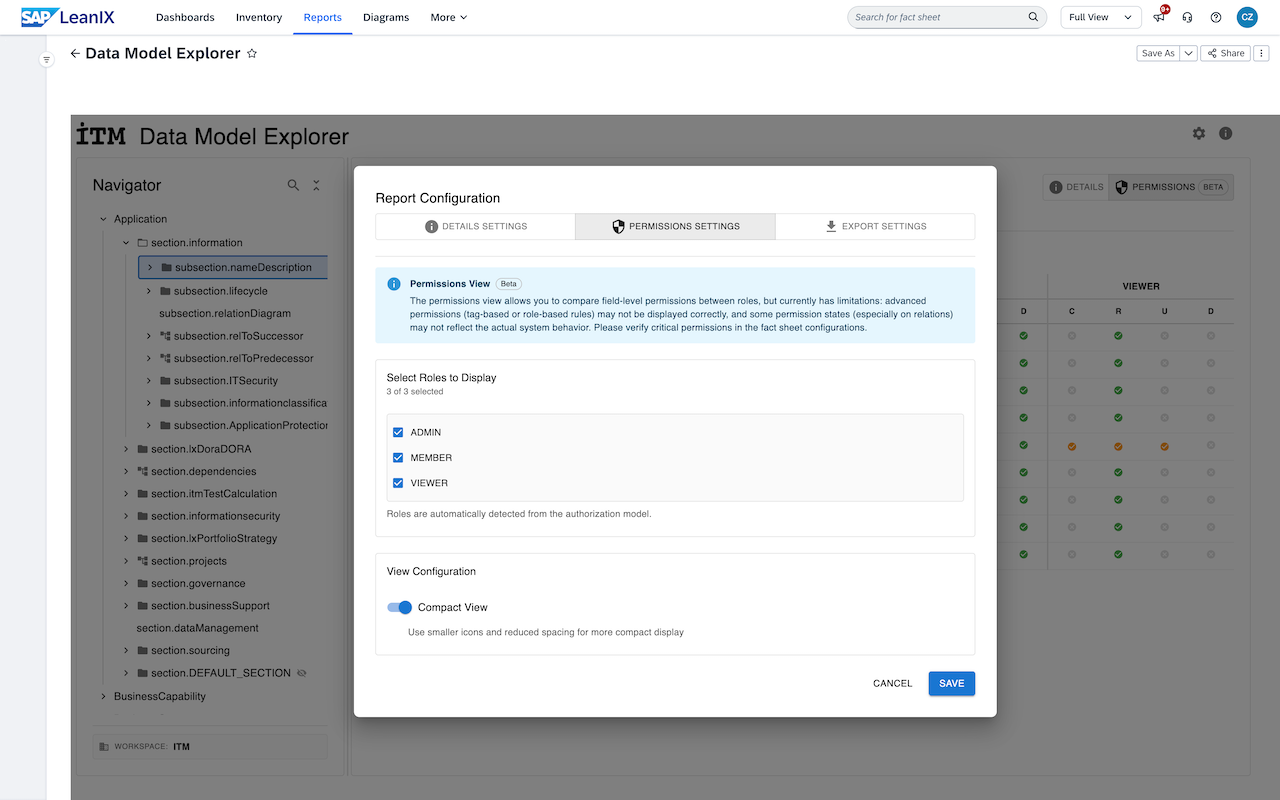Open the More navigation dropdown
Screen dimensions: 1280x800
[448, 17]
